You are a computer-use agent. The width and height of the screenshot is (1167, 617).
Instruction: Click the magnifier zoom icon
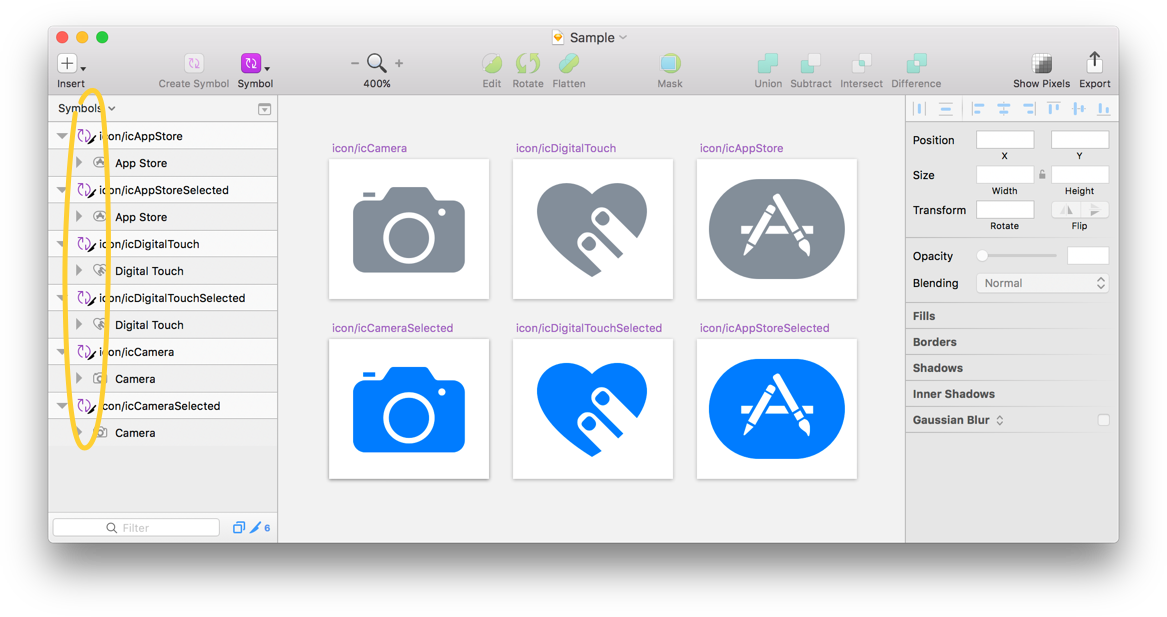click(x=377, y=63)
